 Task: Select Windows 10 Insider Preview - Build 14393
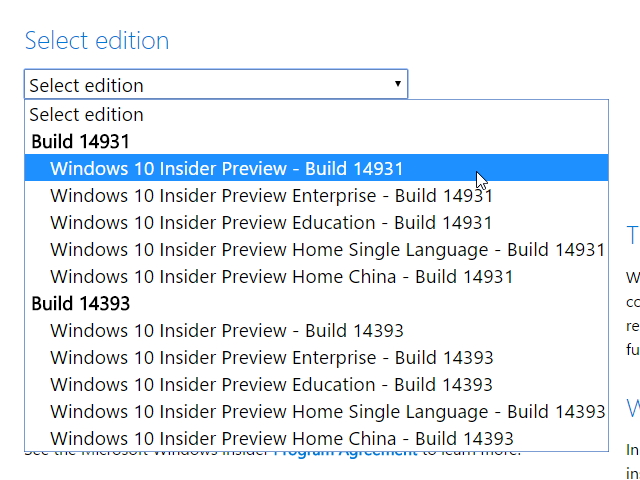pyautogui.click(x=226, y=330)
